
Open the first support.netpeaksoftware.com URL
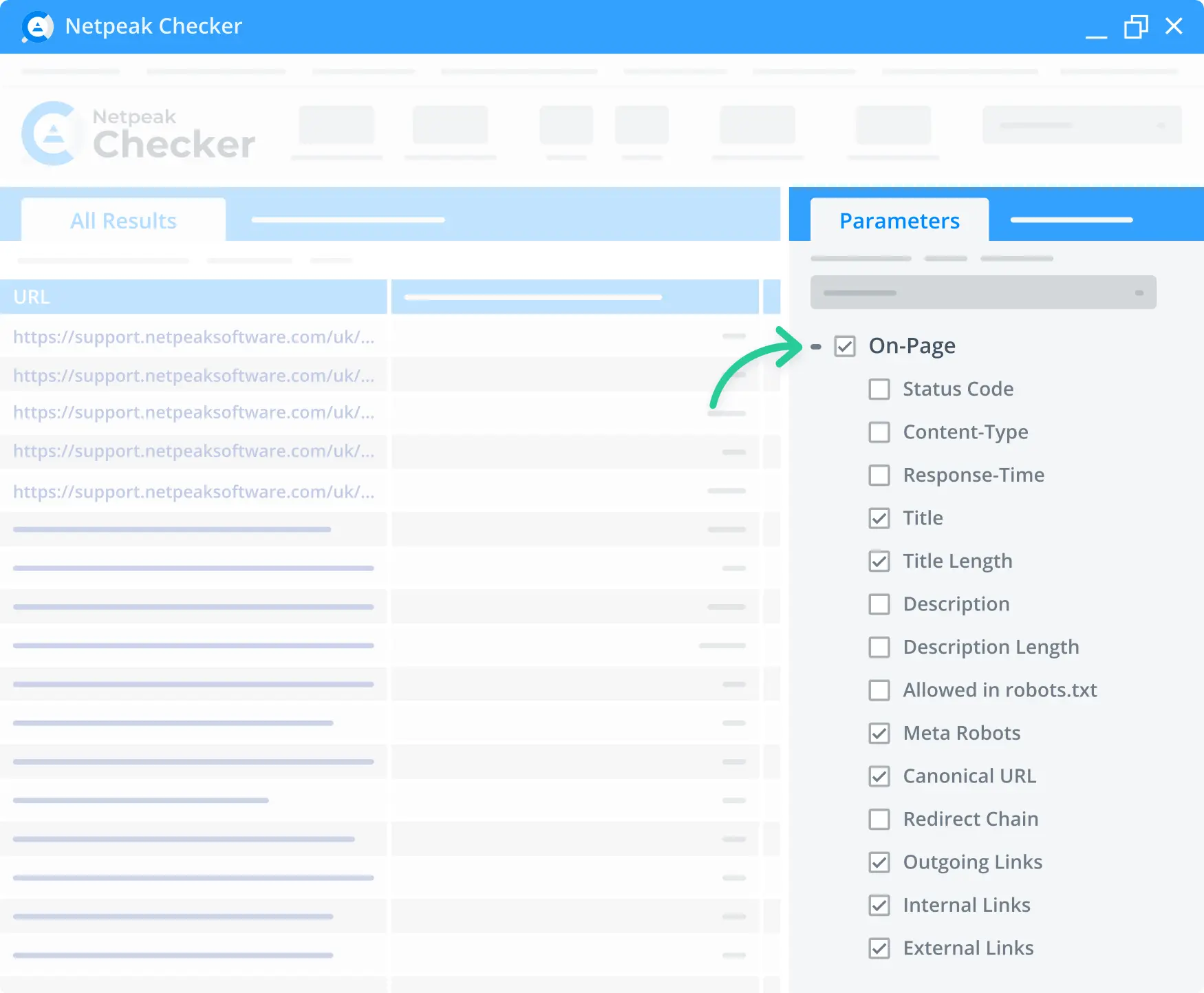pos(193,337)
